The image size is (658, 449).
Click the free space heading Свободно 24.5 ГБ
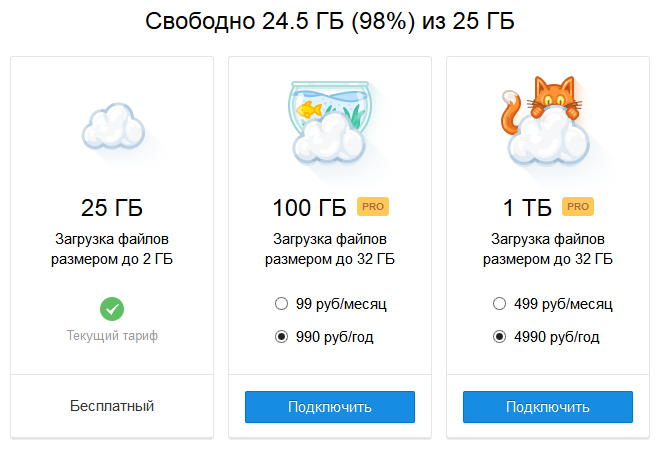(329, 21)
